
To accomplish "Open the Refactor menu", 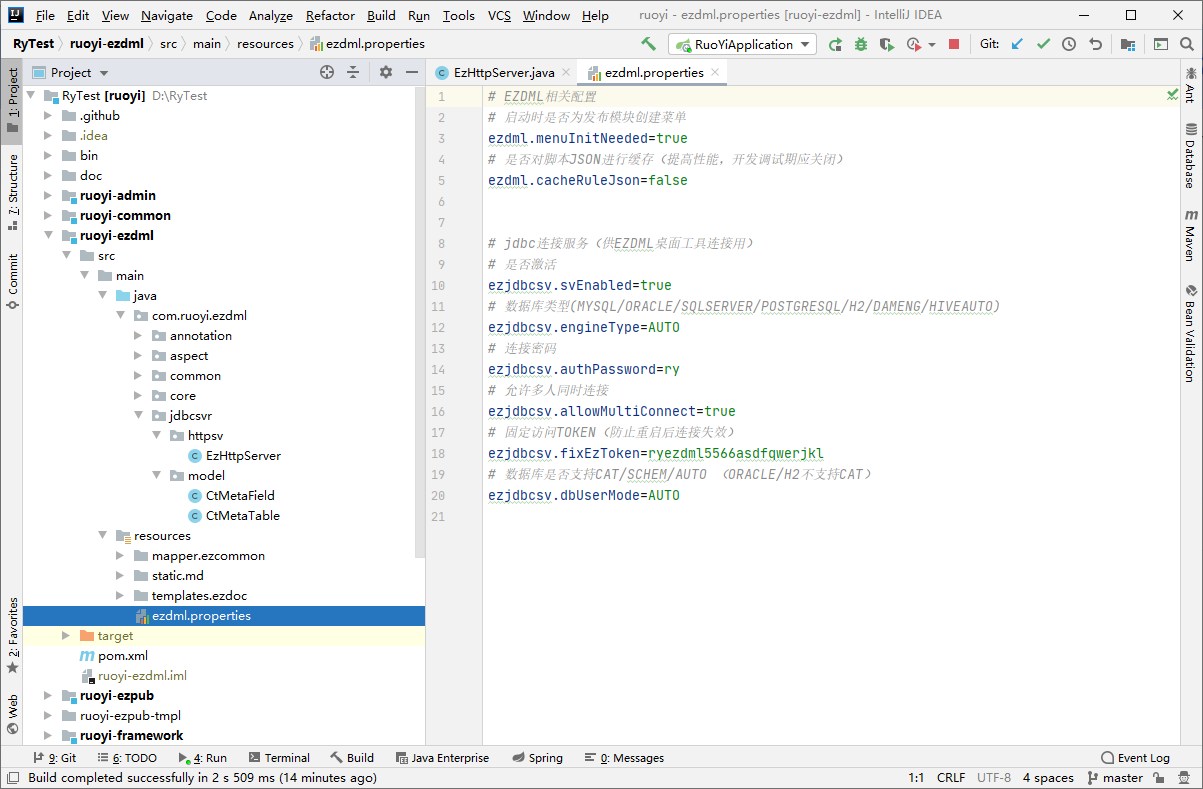I will 330,15.
